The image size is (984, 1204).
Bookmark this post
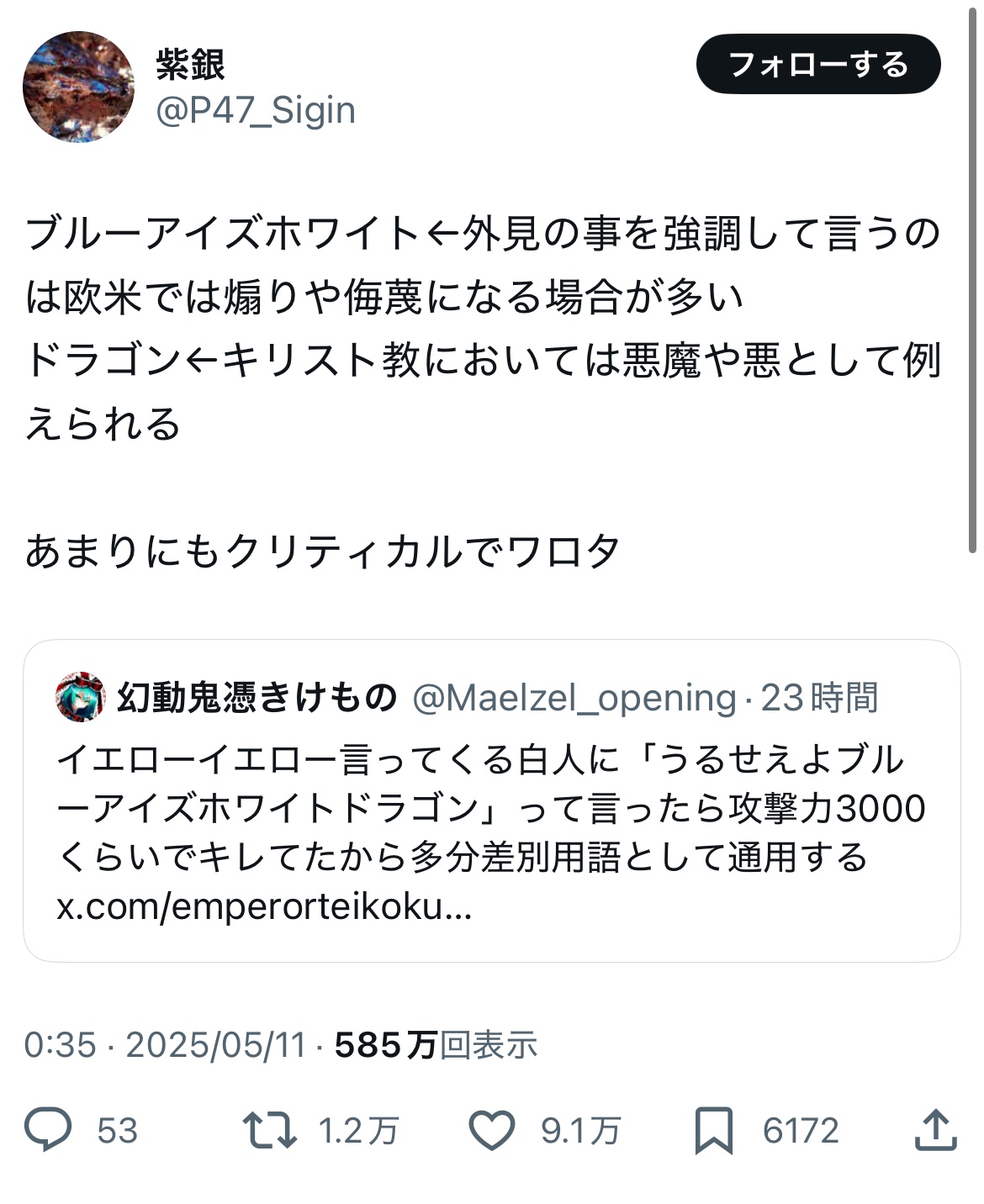(714, 1130)
